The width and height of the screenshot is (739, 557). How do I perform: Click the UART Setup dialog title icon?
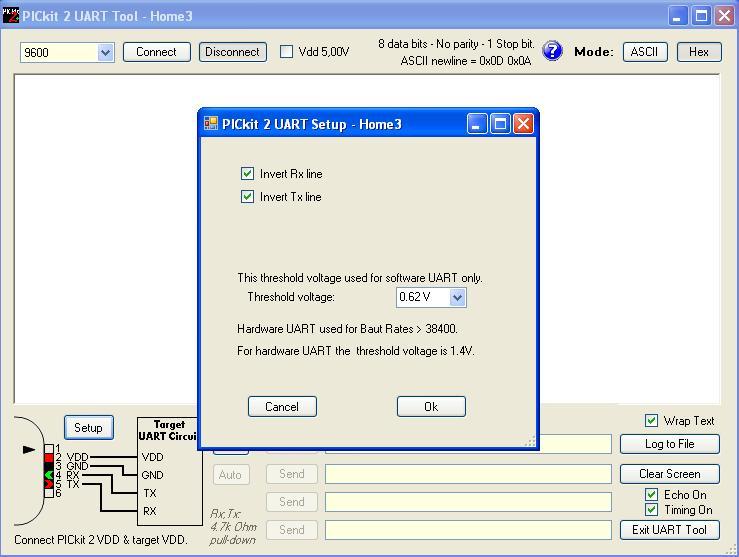(x=211, y=123)
